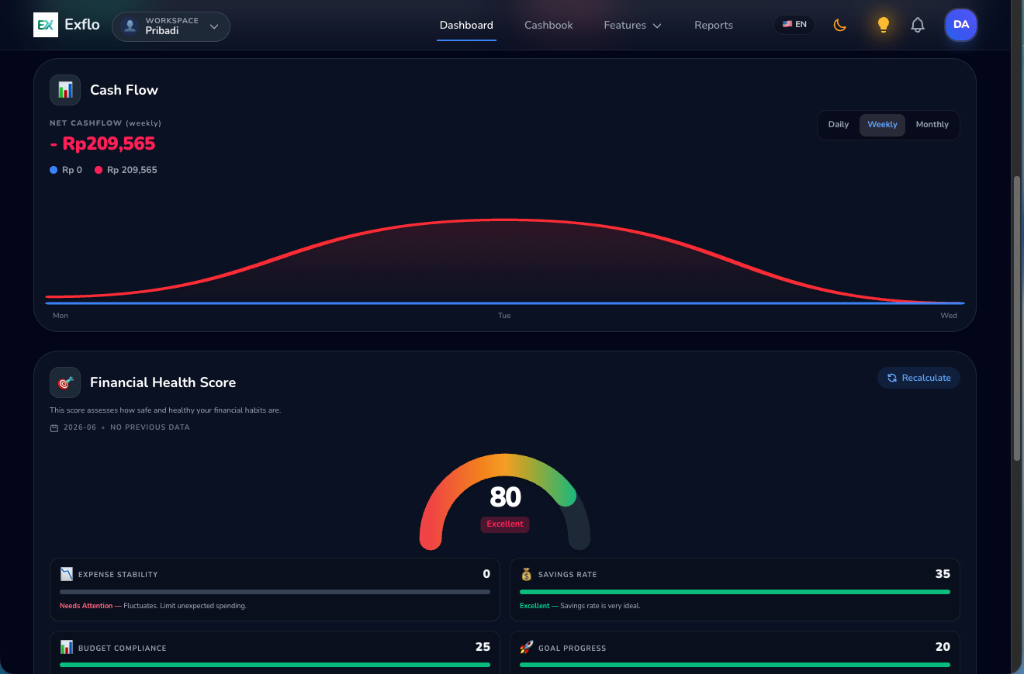This screenshot has width=1024, height=674.
Task: Click the Mon axis label
Action: tap(60, 315)
